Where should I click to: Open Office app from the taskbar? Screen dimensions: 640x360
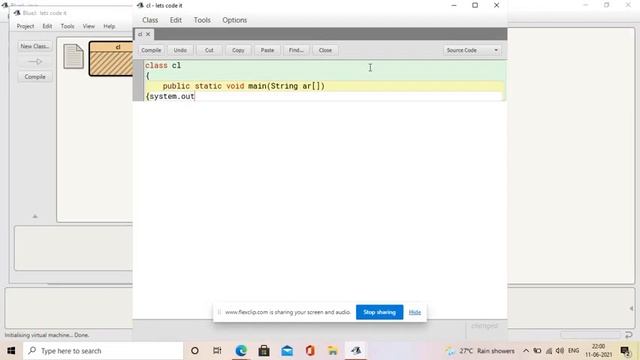point(310,351)
